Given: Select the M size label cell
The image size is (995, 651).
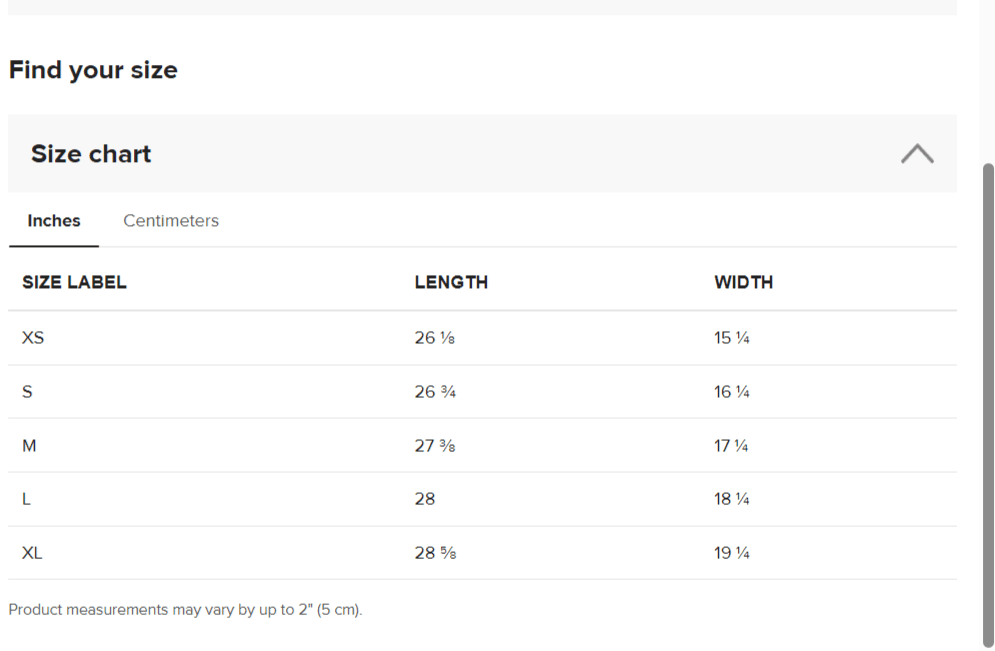Looking at the screenshot, I should pos(29,445).
